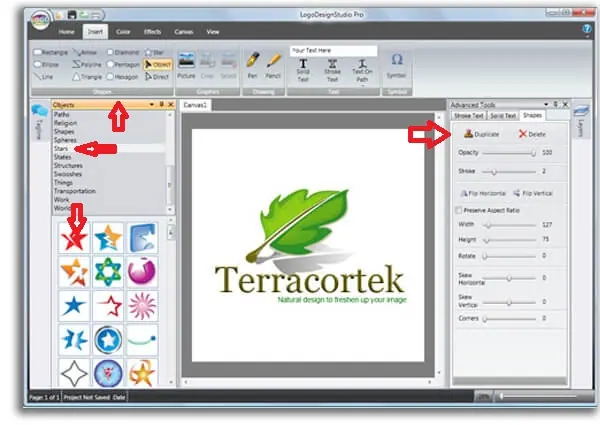Insert Text On Path
This screenshot has width=600, height=425.
tap(362, 71)
